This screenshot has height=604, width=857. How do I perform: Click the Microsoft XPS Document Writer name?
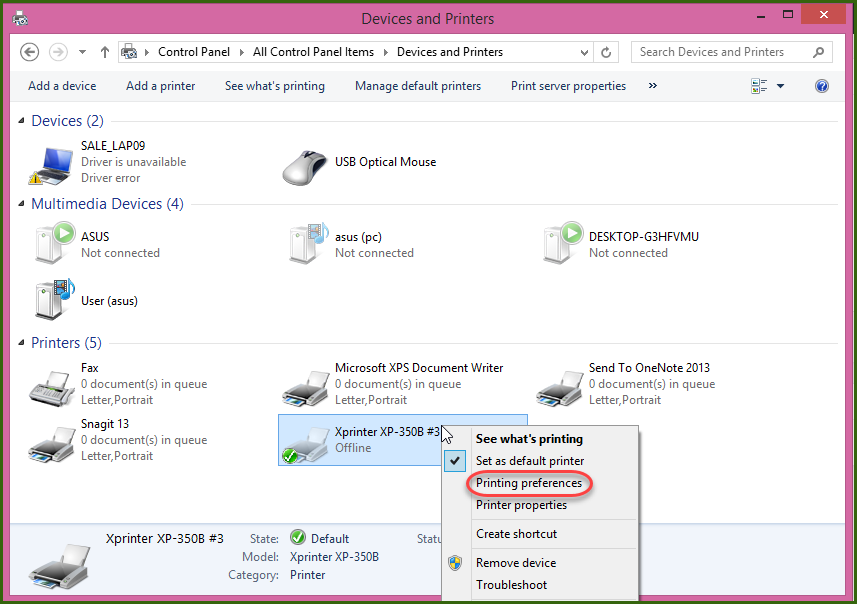(x=419, y=368)
